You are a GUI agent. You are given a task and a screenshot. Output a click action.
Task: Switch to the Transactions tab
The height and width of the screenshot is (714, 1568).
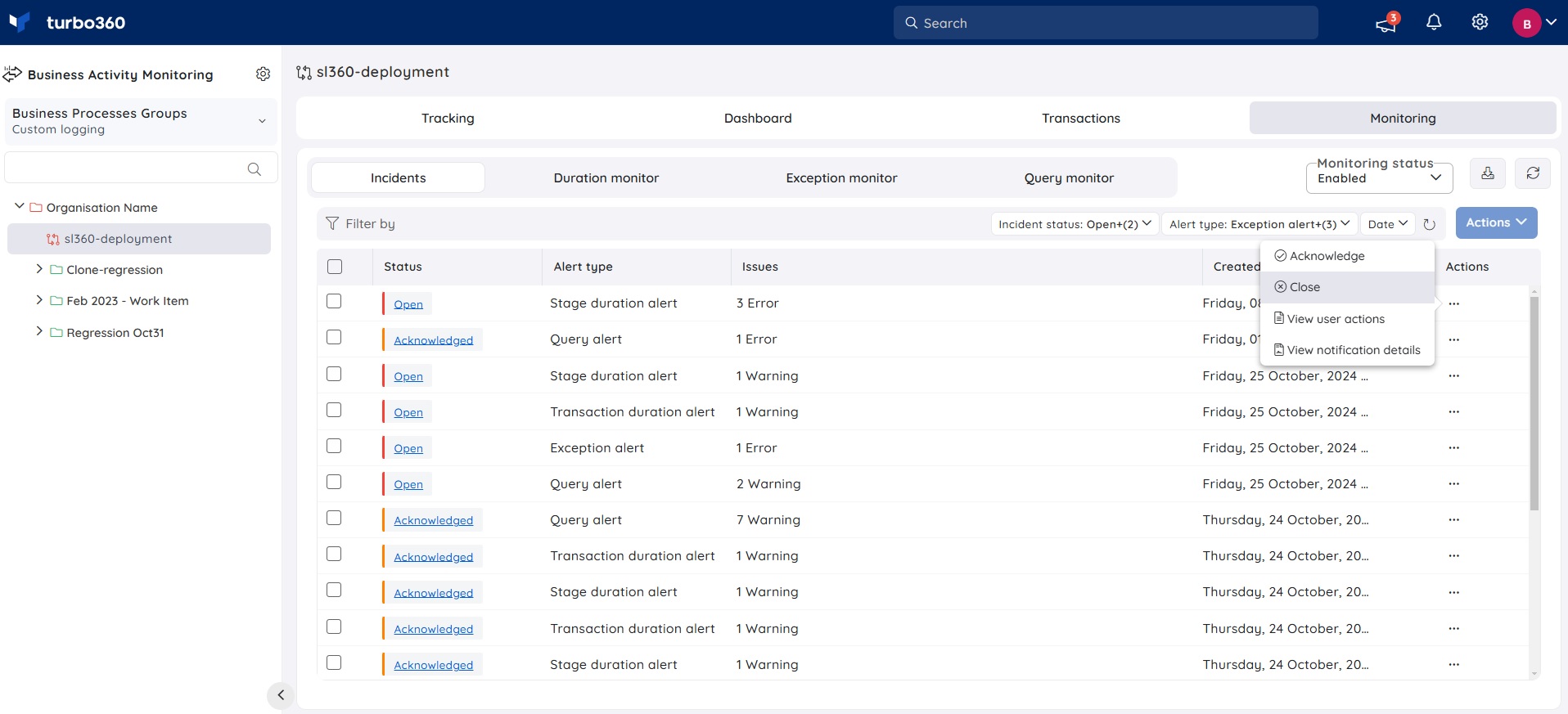pos(1080,118)
